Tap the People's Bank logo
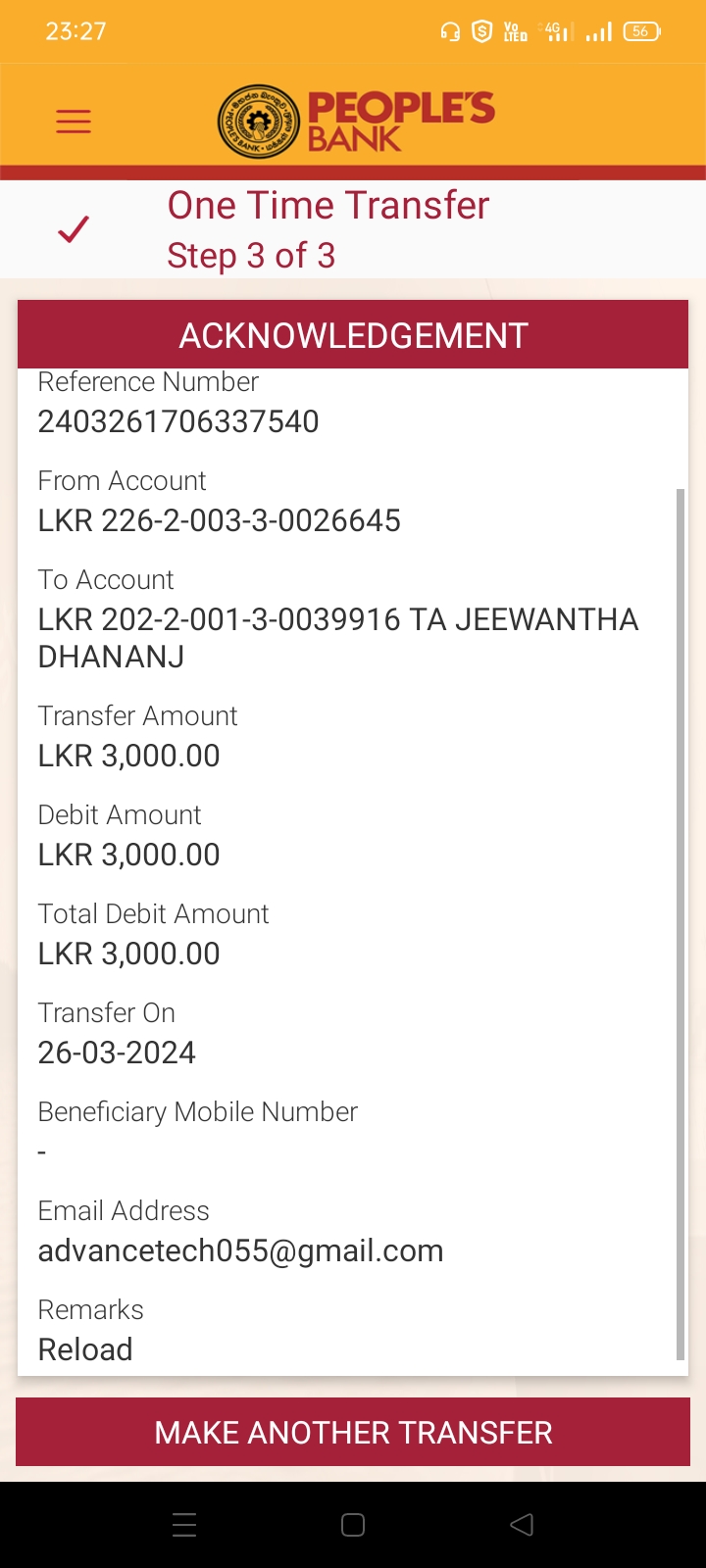Image resolution: width=706 pixels, height=1568 pixels. (x=355, y=122)
